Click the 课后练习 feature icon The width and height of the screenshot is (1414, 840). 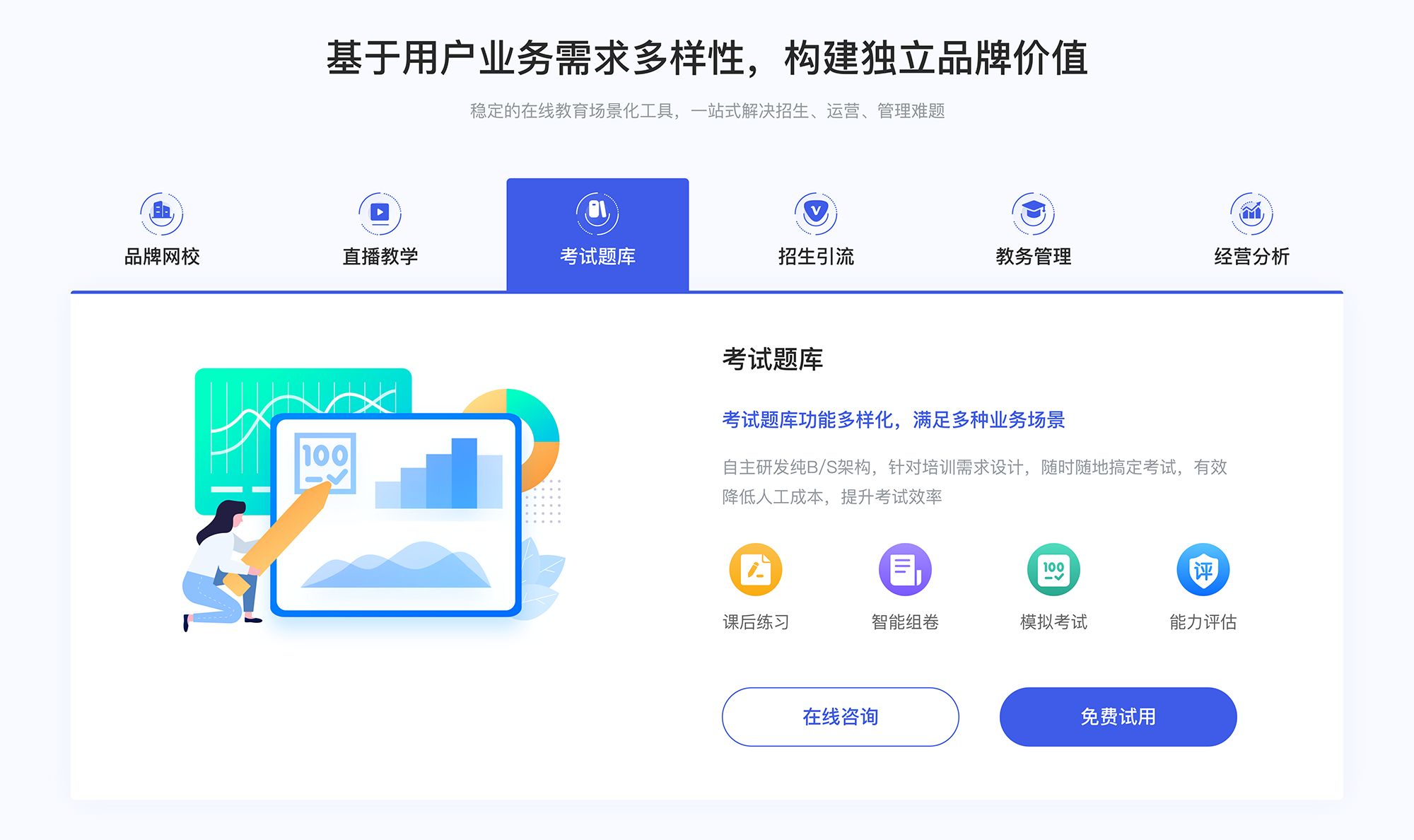click(757, 575)
